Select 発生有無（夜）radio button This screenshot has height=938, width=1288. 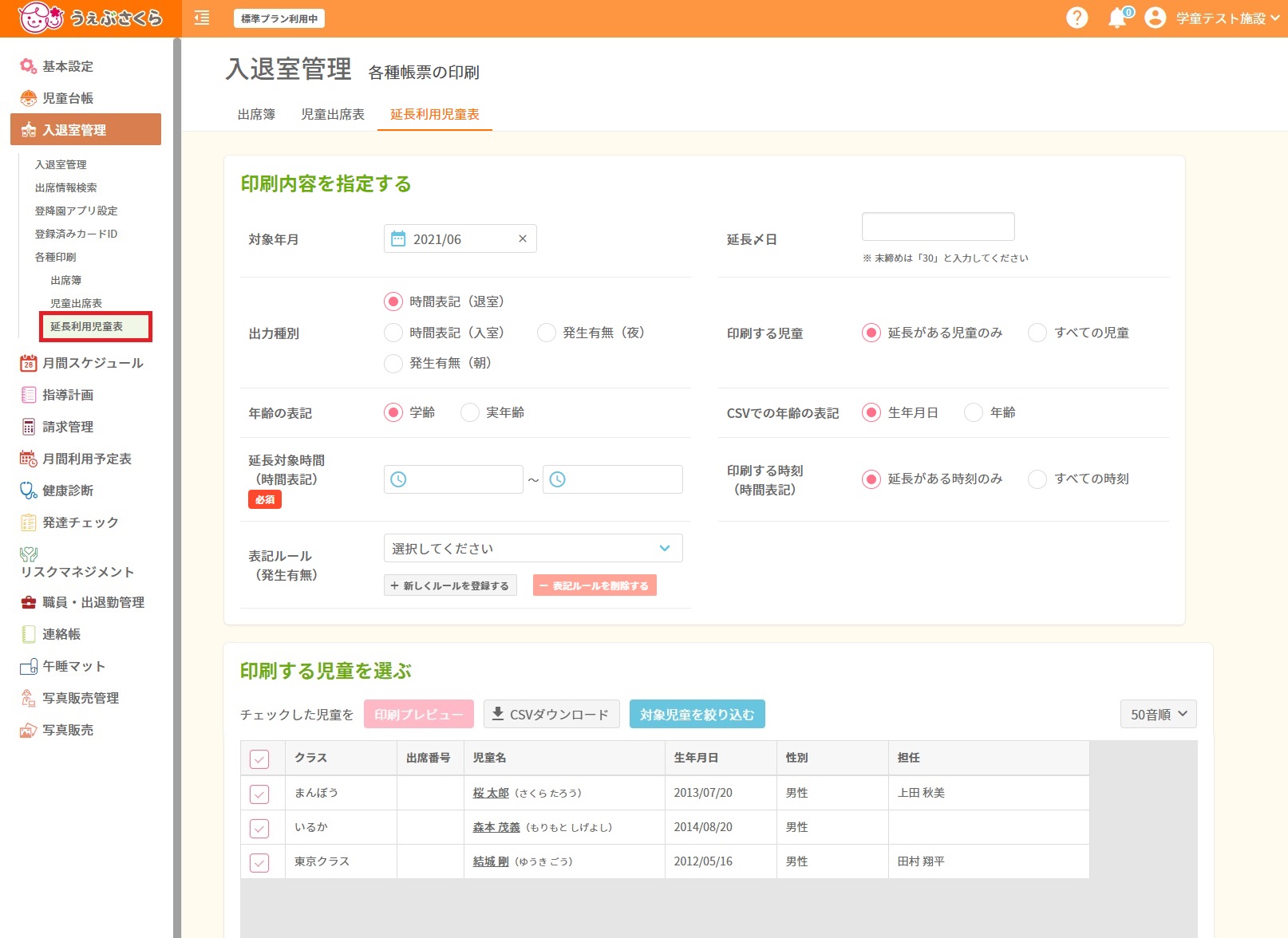point(547,333)
